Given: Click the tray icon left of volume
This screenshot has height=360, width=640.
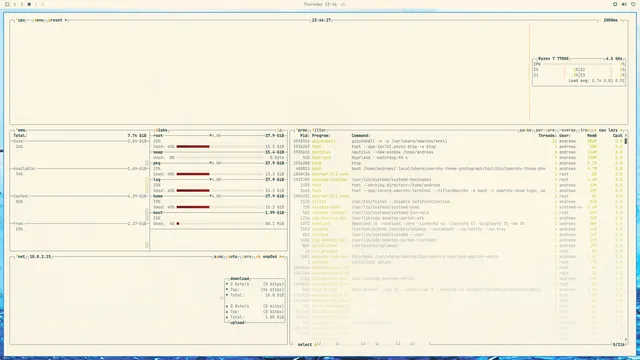Looking at the screenshot, I should tap(615, 4).
